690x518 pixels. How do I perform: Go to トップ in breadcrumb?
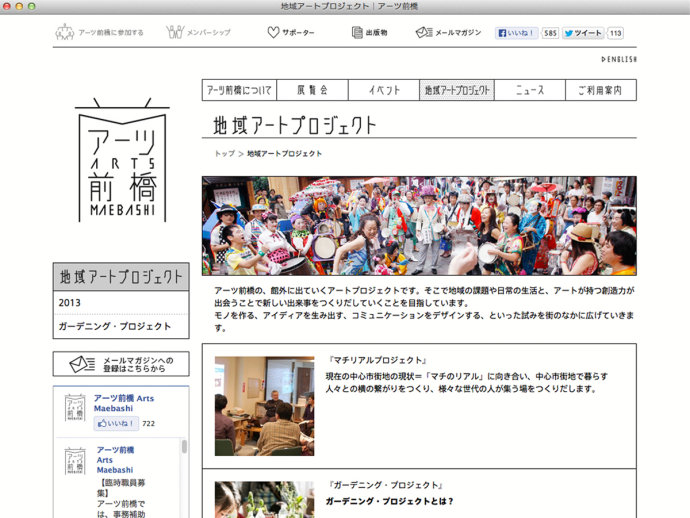pos(224,154)
